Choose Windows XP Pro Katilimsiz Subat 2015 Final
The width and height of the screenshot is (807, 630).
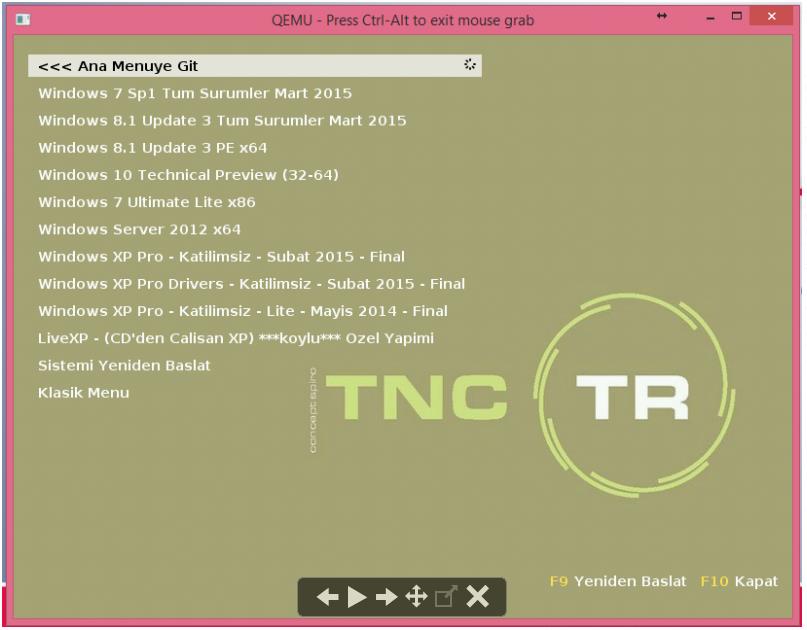pos(221,257)
